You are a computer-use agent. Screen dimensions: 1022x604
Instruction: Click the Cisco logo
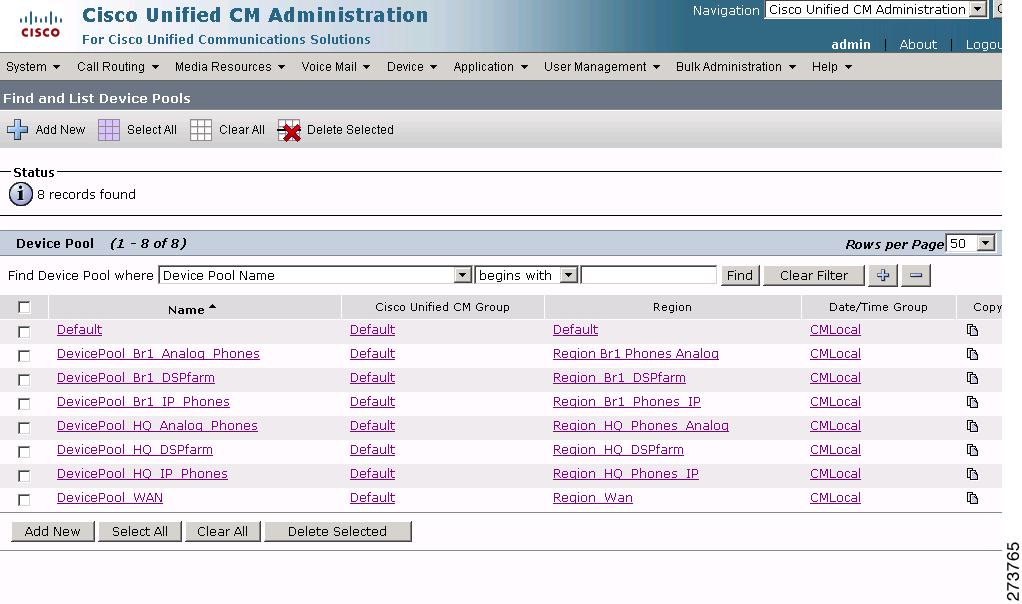[x=40, y=25]
